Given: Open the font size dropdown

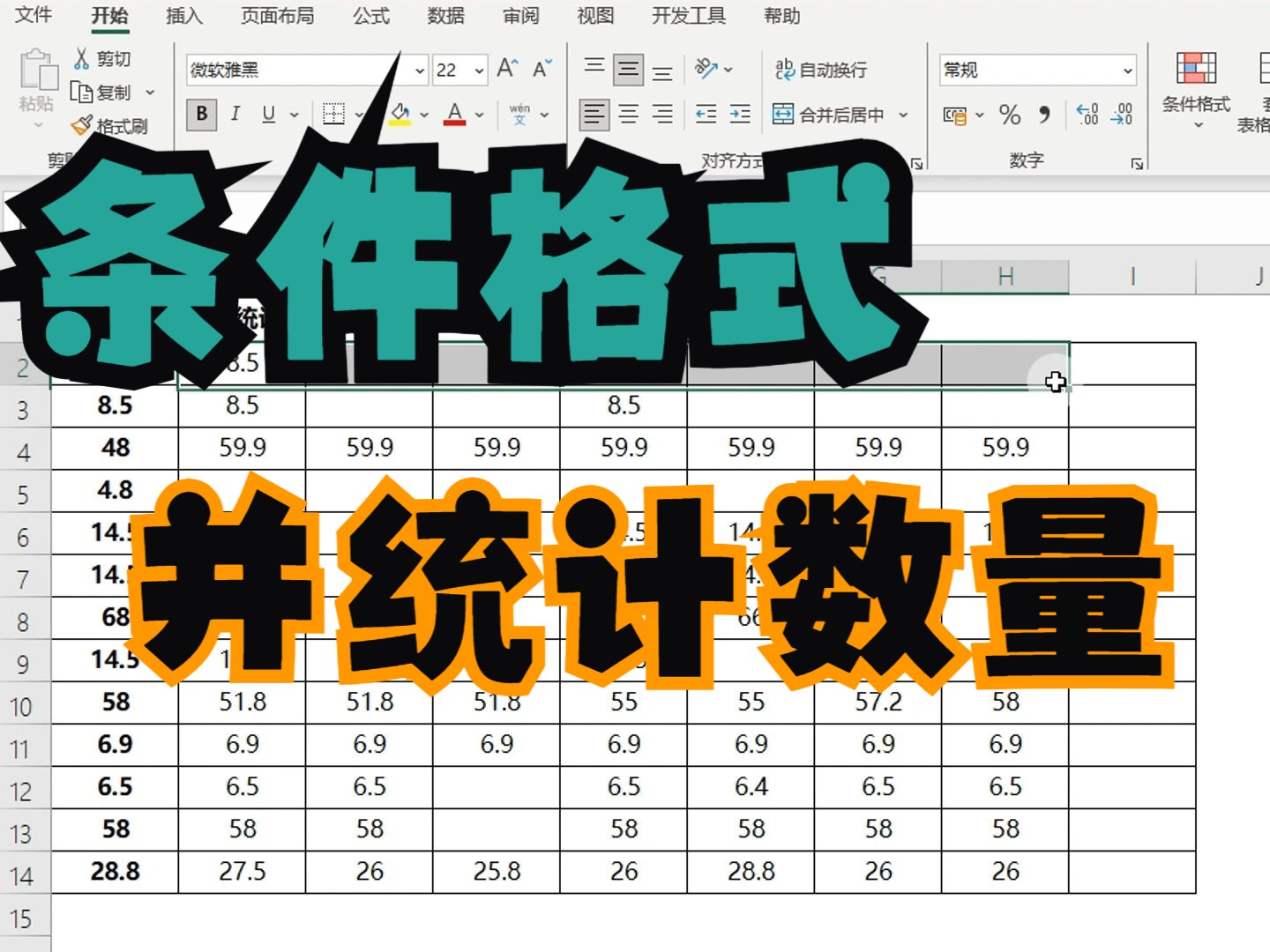Looking at the screenshot, I should [x=477, y=70].
